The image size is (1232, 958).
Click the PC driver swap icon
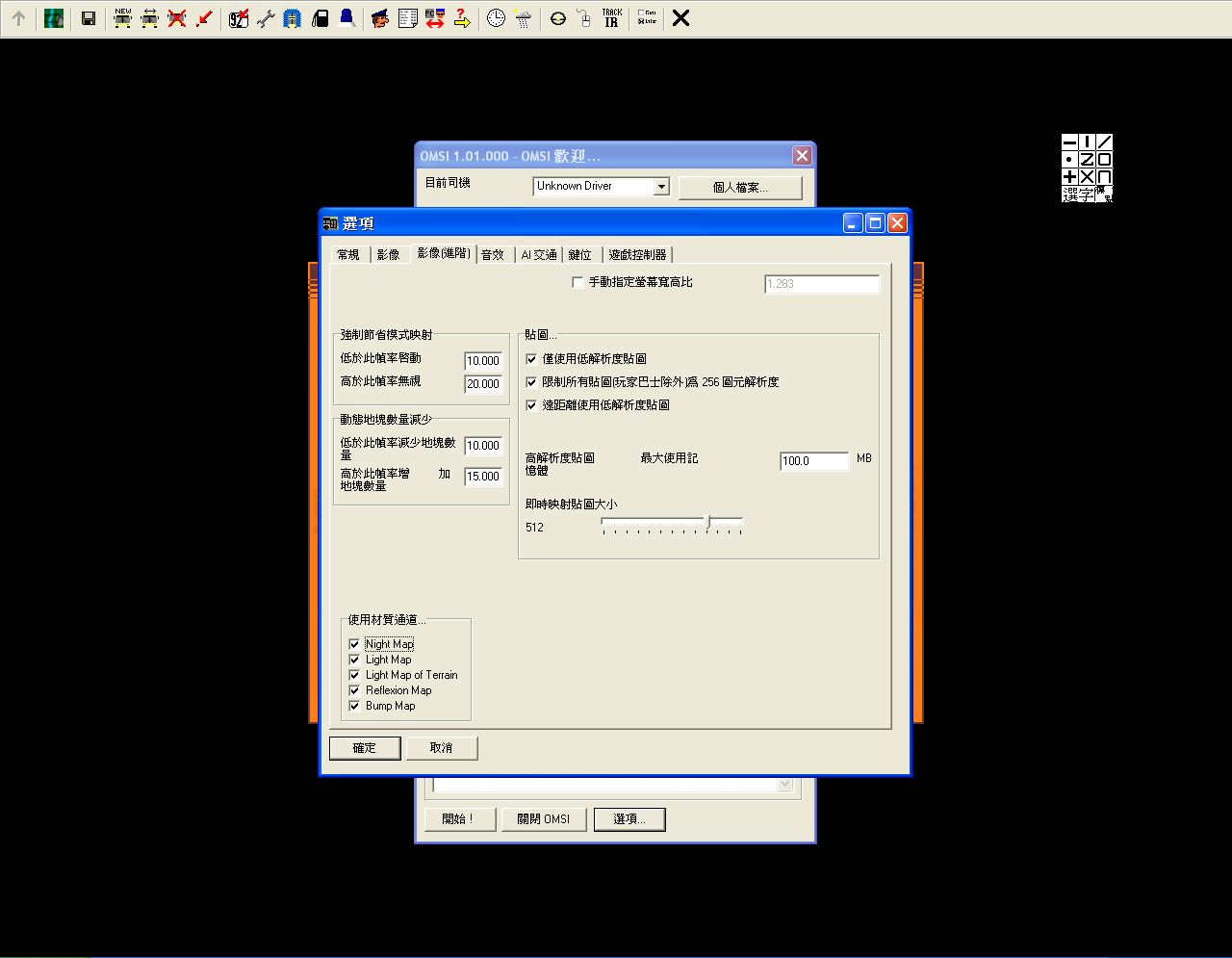pos(435,18)
